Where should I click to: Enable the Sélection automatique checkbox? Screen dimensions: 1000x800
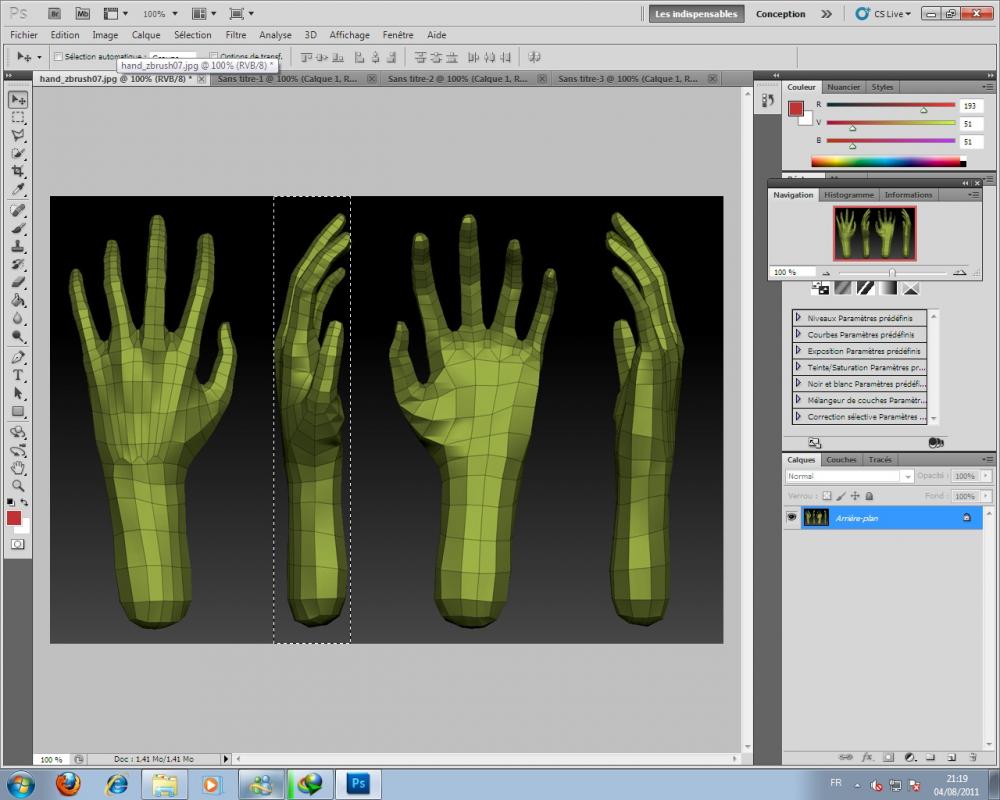tap(58, 57)
